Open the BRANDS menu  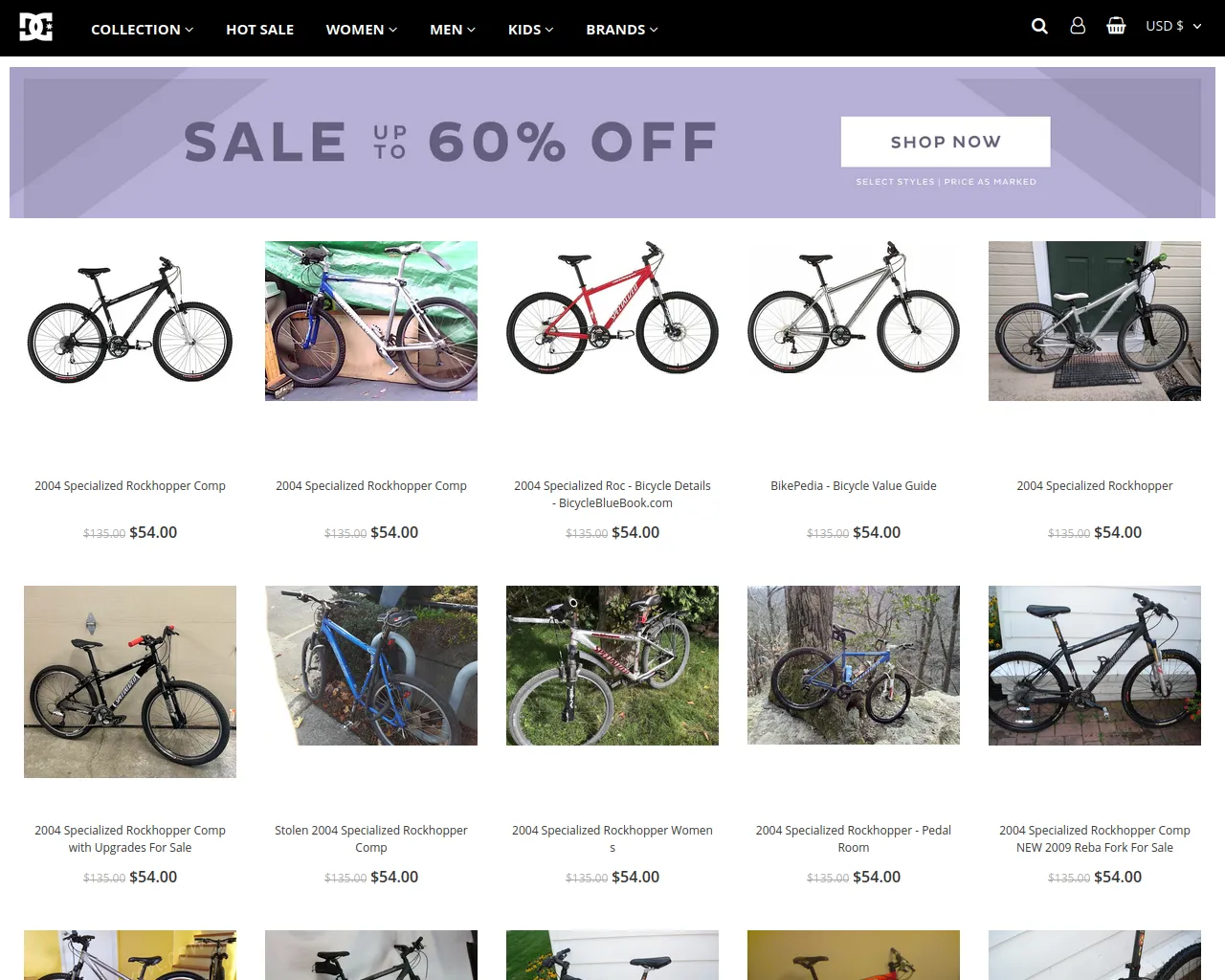(622, 30)
